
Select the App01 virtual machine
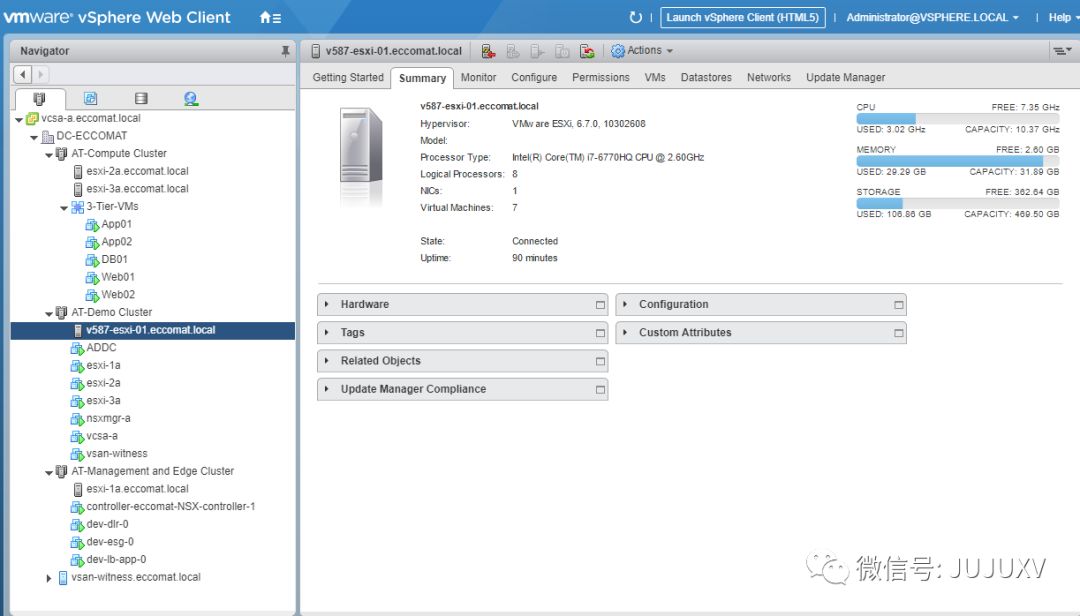[116, 224]
